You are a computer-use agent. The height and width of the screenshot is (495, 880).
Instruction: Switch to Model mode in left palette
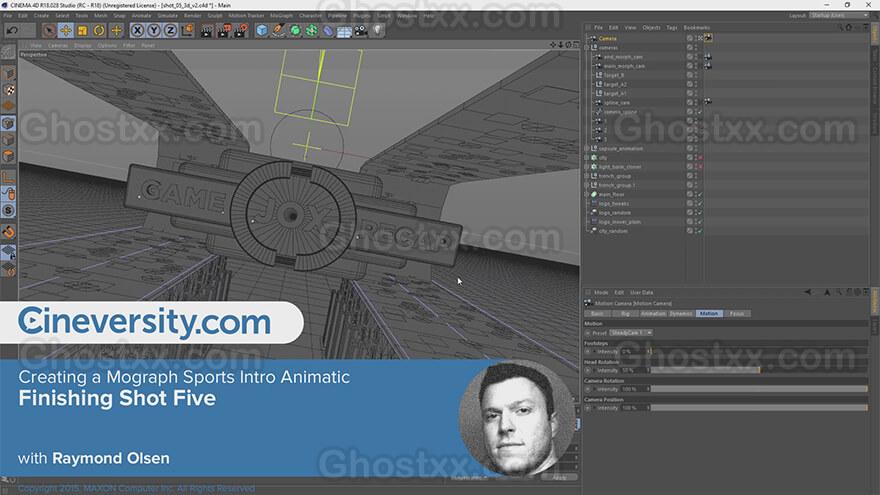coord(8,73)
